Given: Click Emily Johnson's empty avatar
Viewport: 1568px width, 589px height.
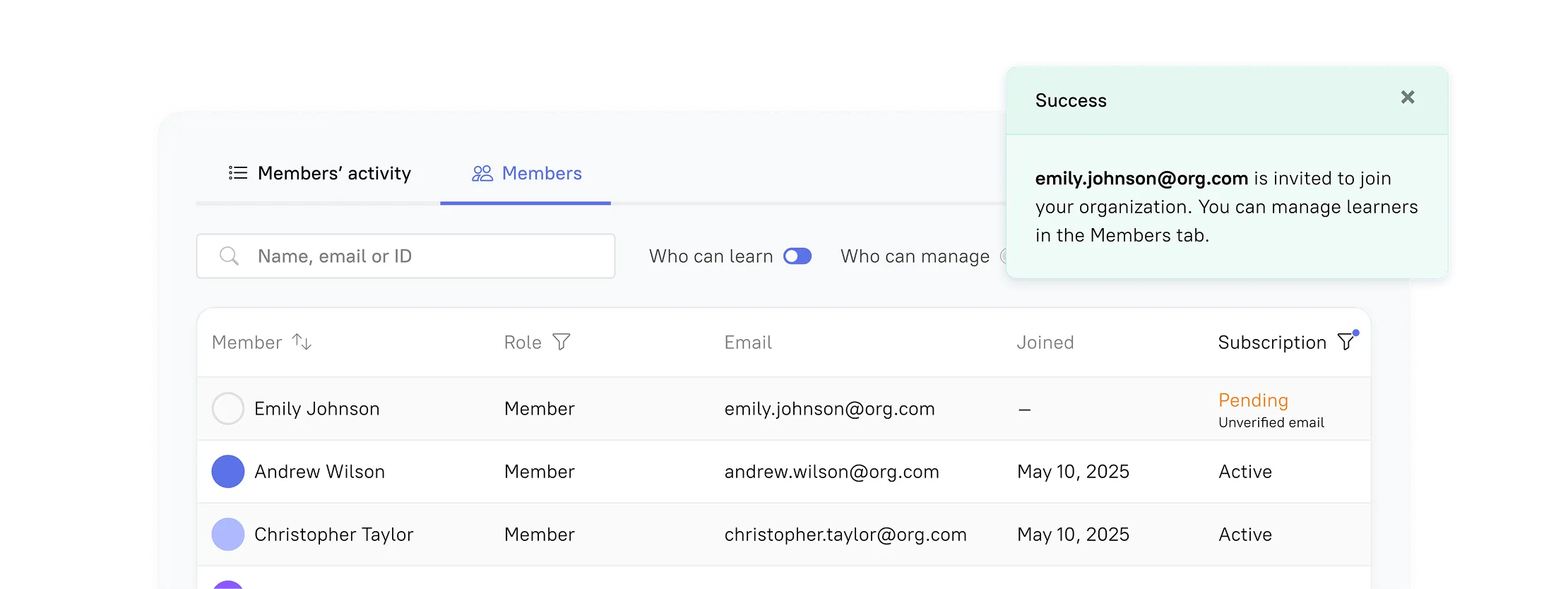Looking at the screenshot, I should [x=228, y=408].
